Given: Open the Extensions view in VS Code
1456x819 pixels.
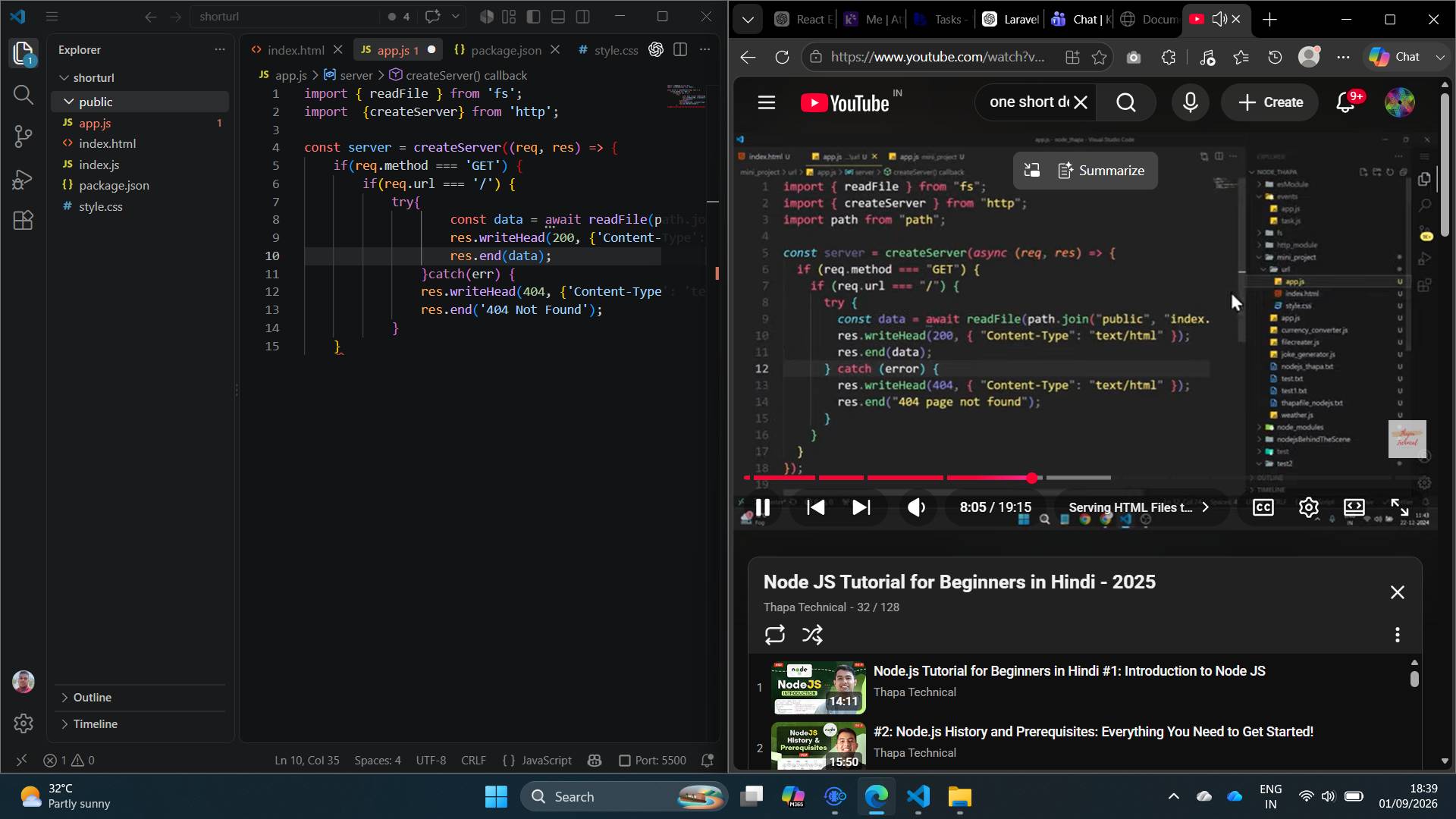Looking at the screenshot, I should point(23,220).
